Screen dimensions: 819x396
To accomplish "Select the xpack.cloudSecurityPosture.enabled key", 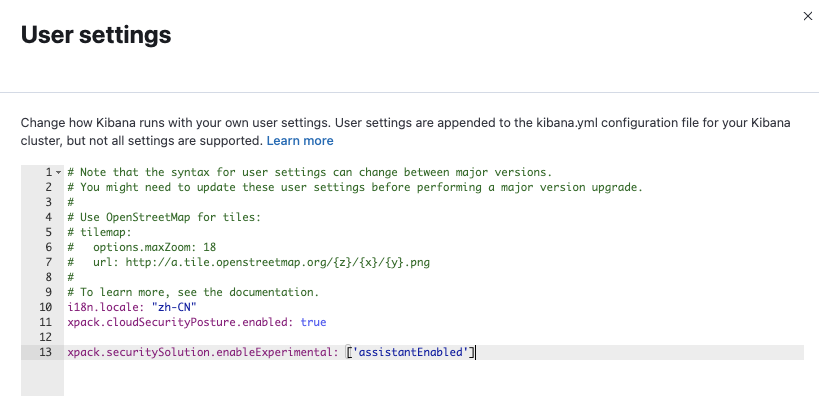I will click(180, 322).
